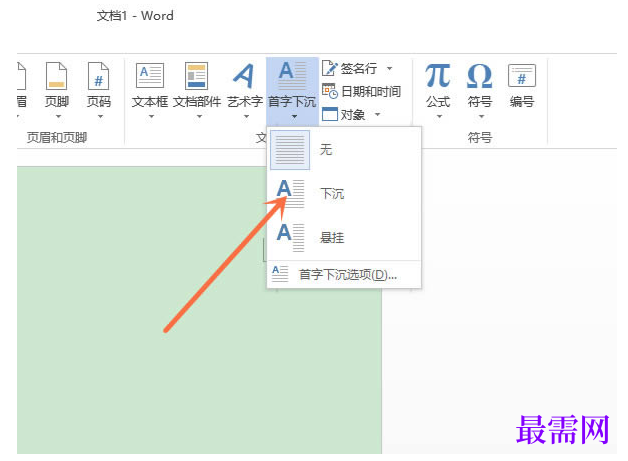Image resolution: width=628 pixels, height=461 pixels.
Task: Click the 符号 group label below ribbon
Action: click(480, 138)
